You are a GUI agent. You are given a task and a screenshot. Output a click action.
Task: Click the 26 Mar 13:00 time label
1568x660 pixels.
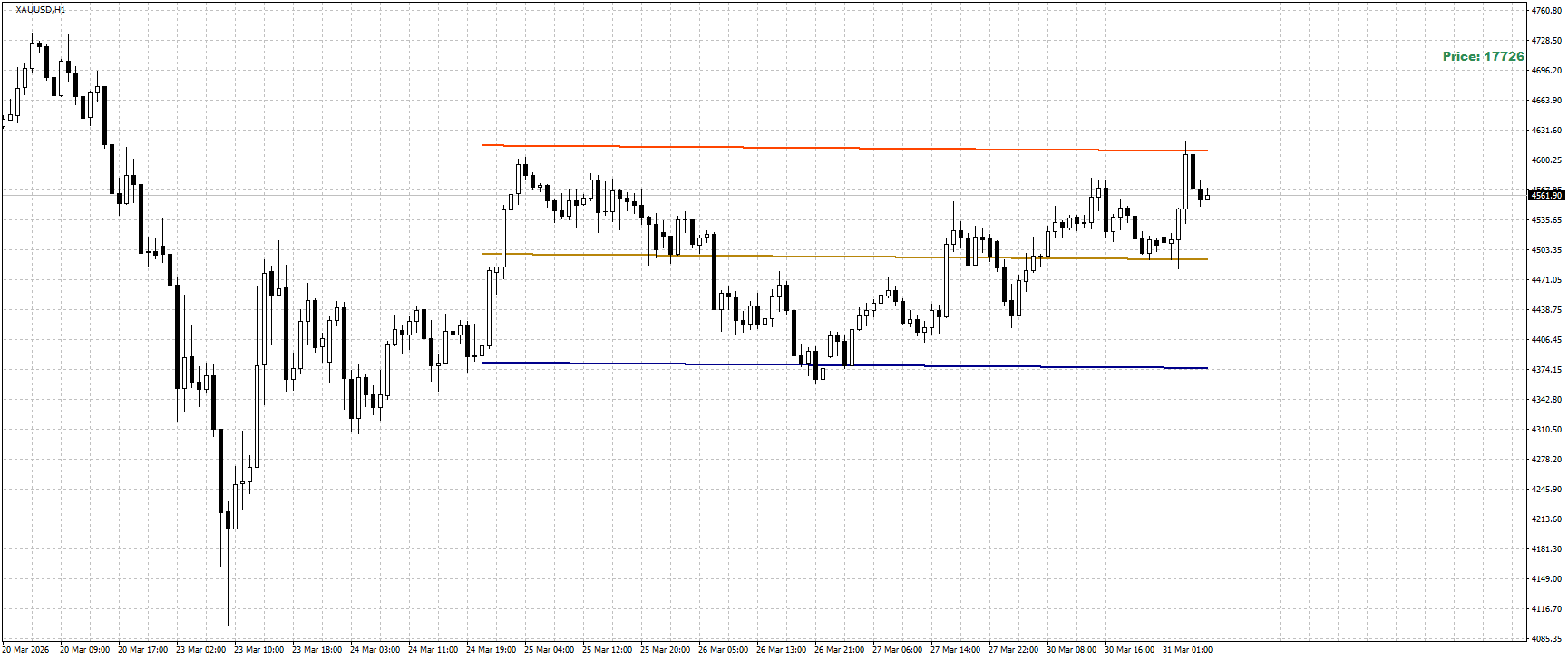[x=781, y=649]
